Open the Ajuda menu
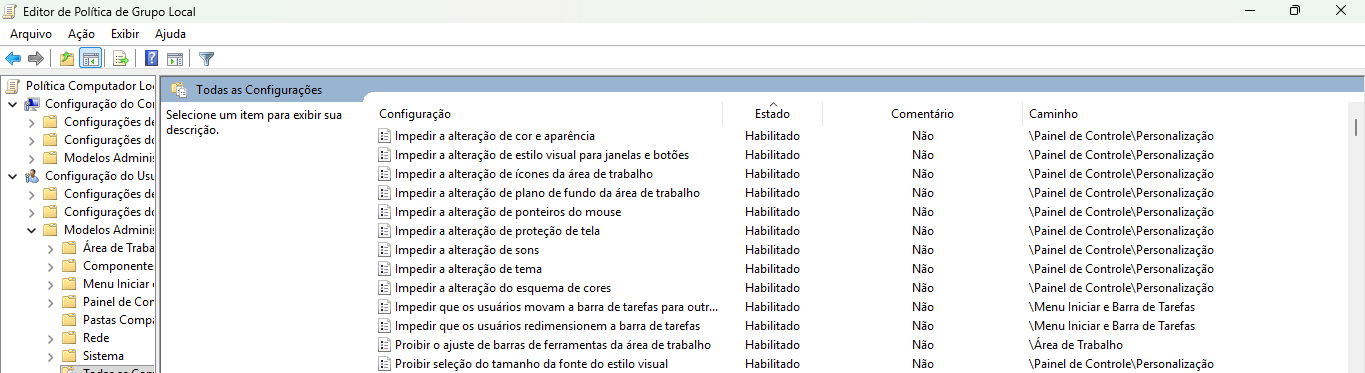This screenshot has width=1365, height=373. tap(170, 33)
